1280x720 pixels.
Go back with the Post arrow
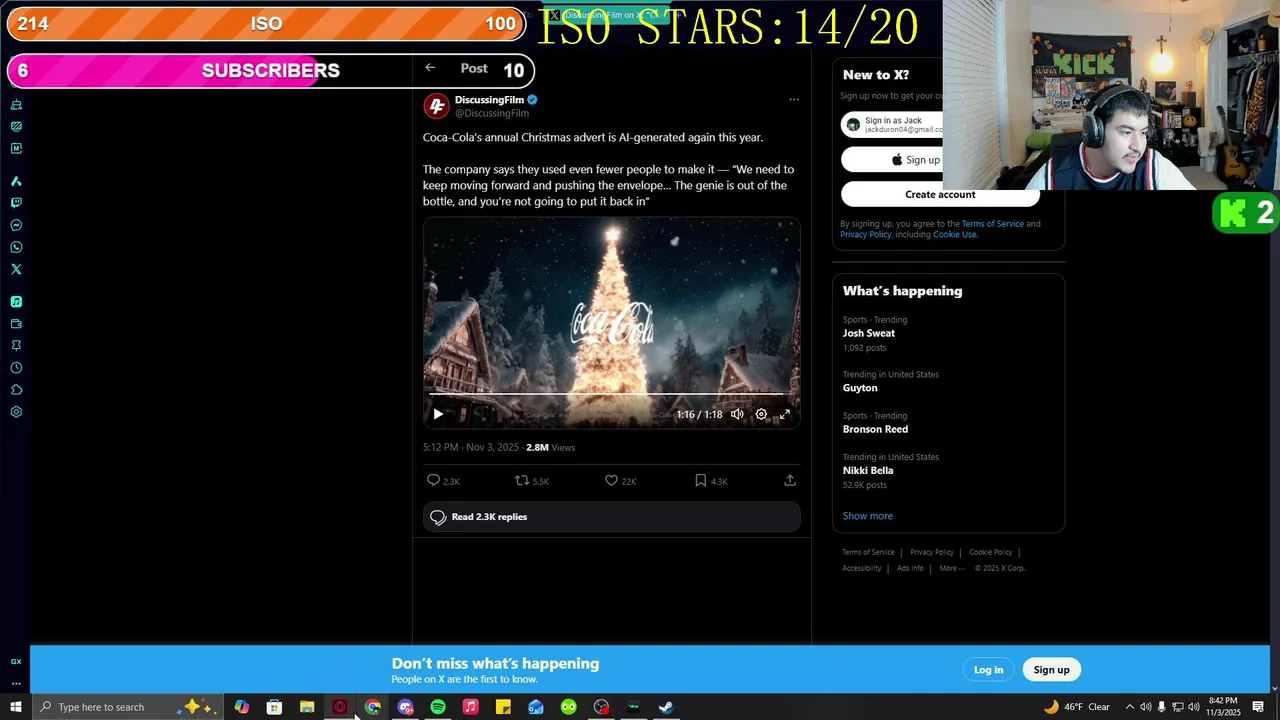(430, 68)
